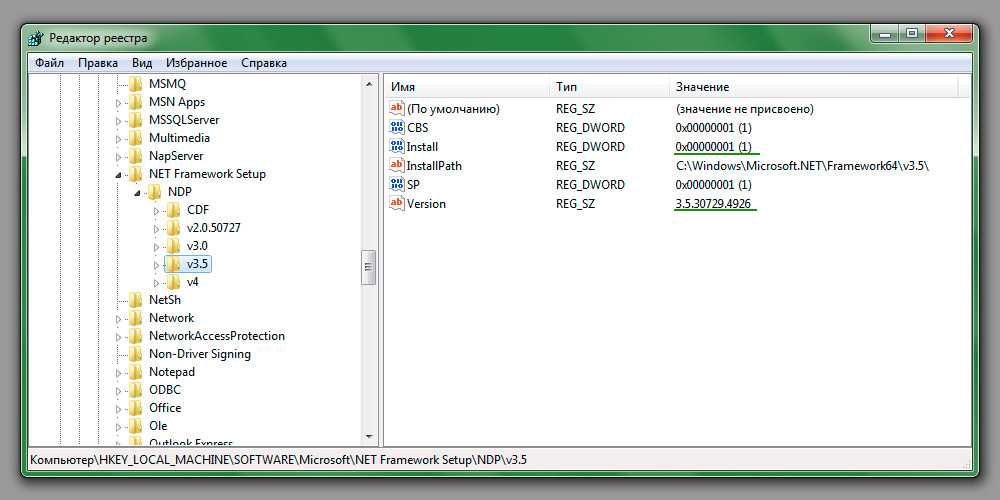Image resolution: width=1000 pixels, height=500 pixels.
Task: Select the CBS DWORD value icon
Action: point(397,128)
